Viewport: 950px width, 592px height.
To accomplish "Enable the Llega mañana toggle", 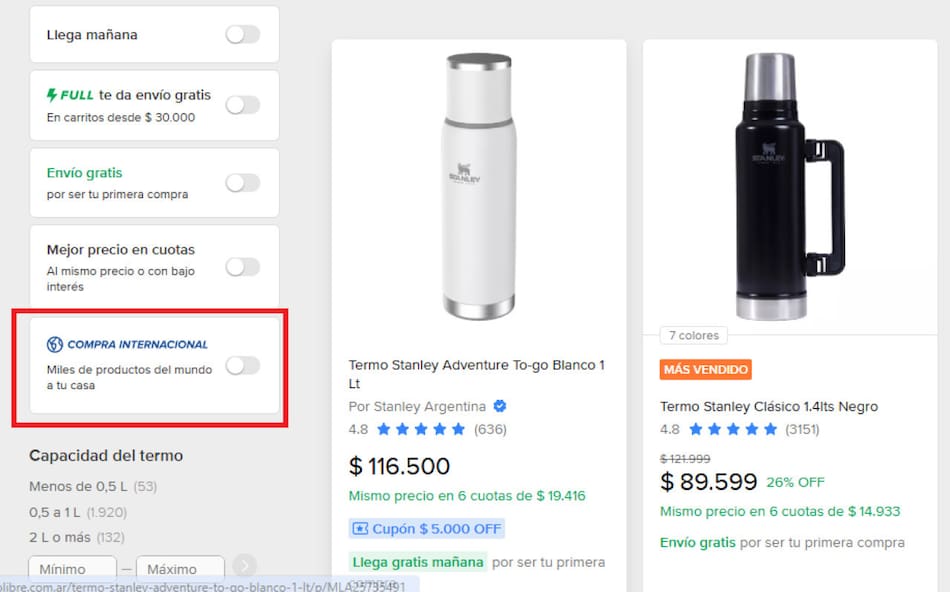I will (241, 33).
